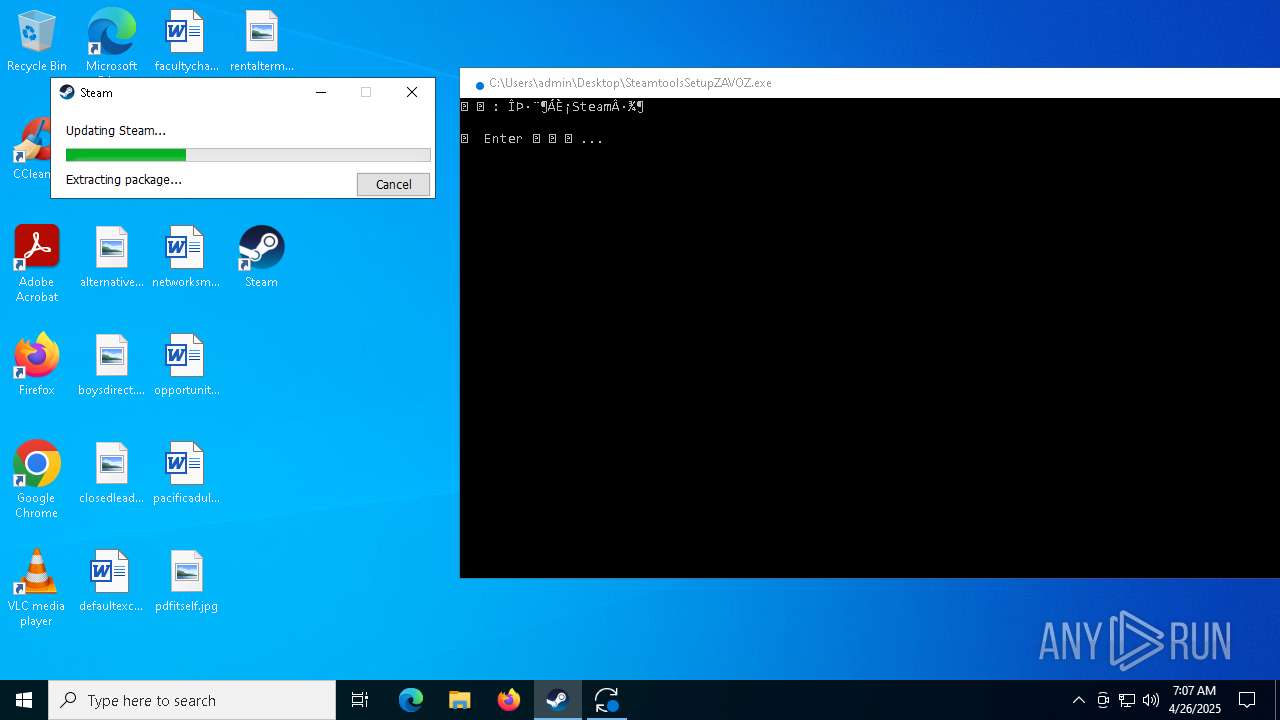The width and height of the screenshot is (1280, 720).
Task: Open the Google Chrome desktop shortcut
Action: coord(36,479)
